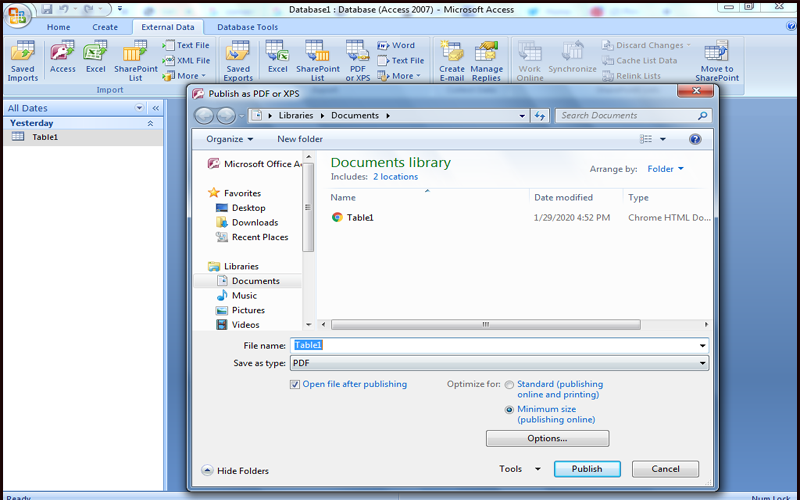Screen dimensions: 800x500
Task: Open the 2 locations link
Action: (395, 177)
